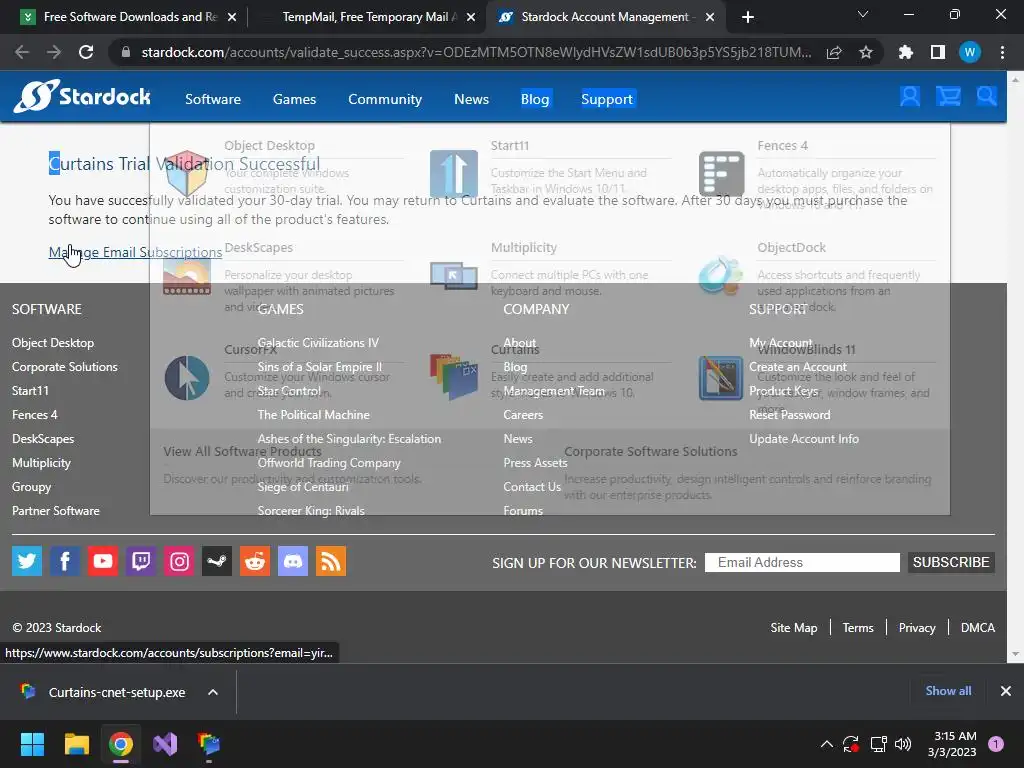
Task: Open Stardock Twitter page icon
Action: (x=27, y=561)
